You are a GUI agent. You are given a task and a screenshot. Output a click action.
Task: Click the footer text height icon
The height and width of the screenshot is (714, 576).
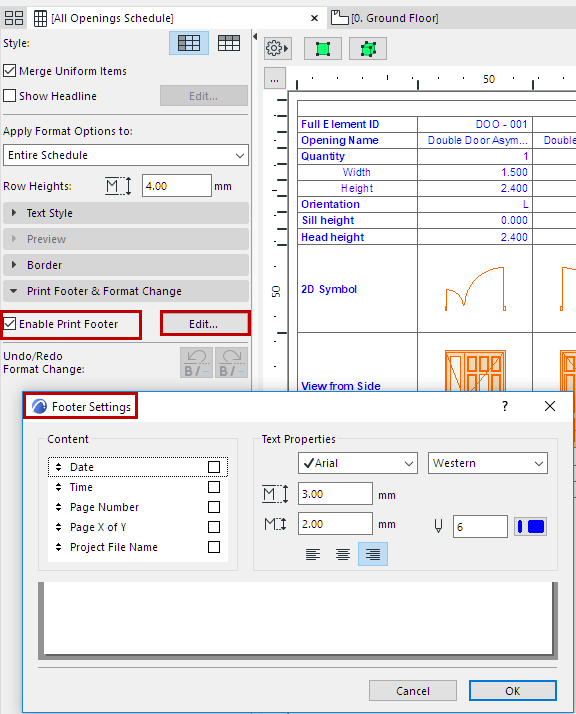[x=275, y=494]
